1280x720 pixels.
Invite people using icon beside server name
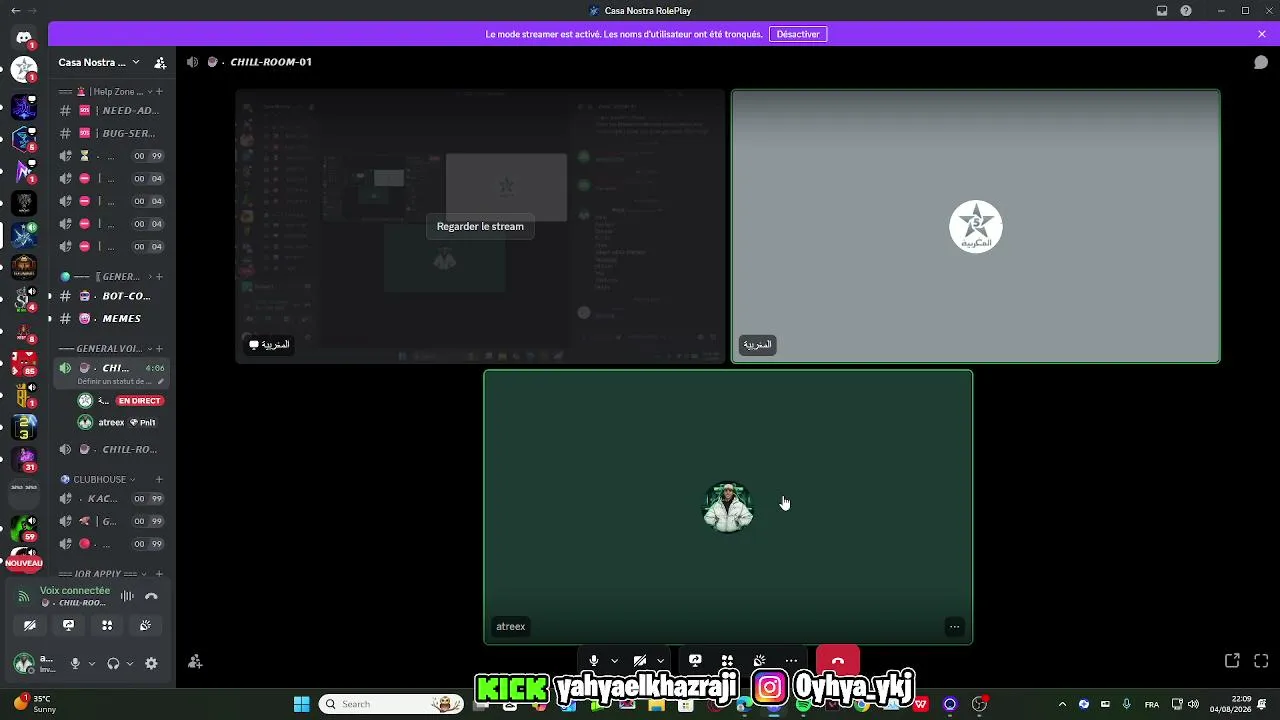pos(160,62)
